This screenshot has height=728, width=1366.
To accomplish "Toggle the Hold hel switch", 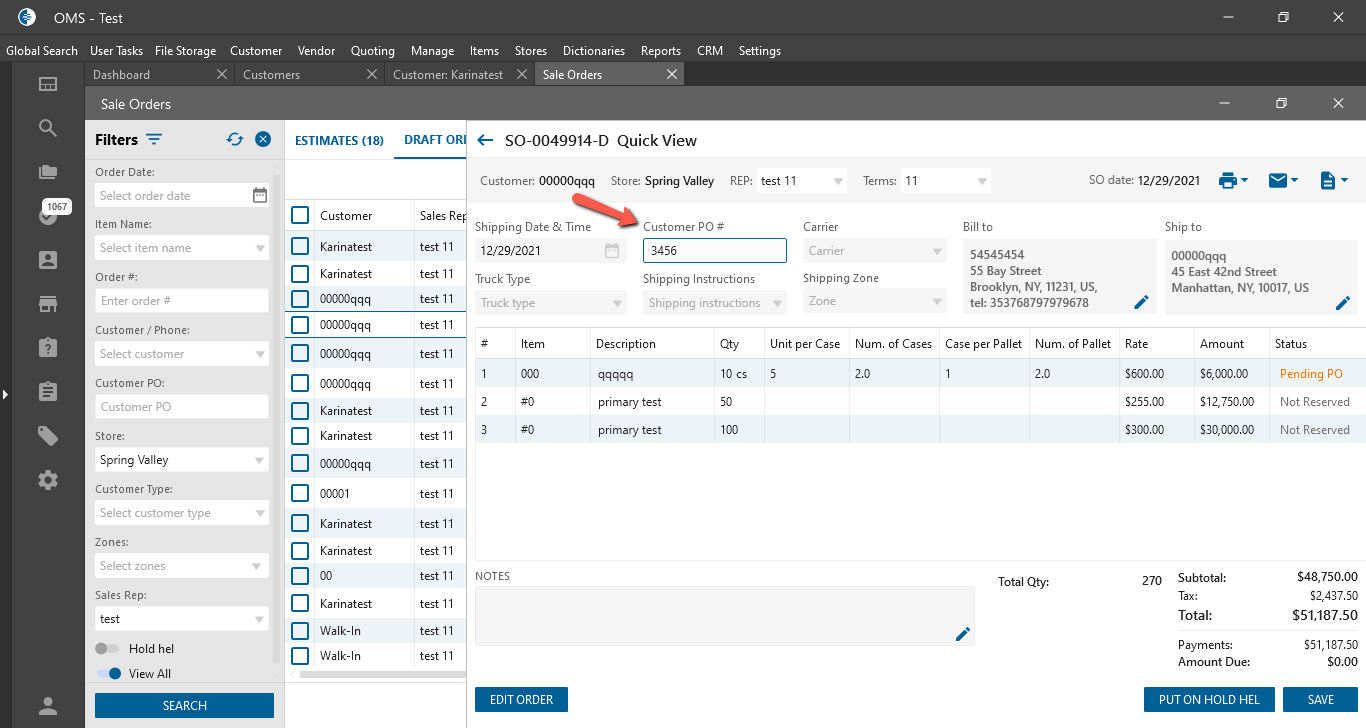I will click(108, 649).
